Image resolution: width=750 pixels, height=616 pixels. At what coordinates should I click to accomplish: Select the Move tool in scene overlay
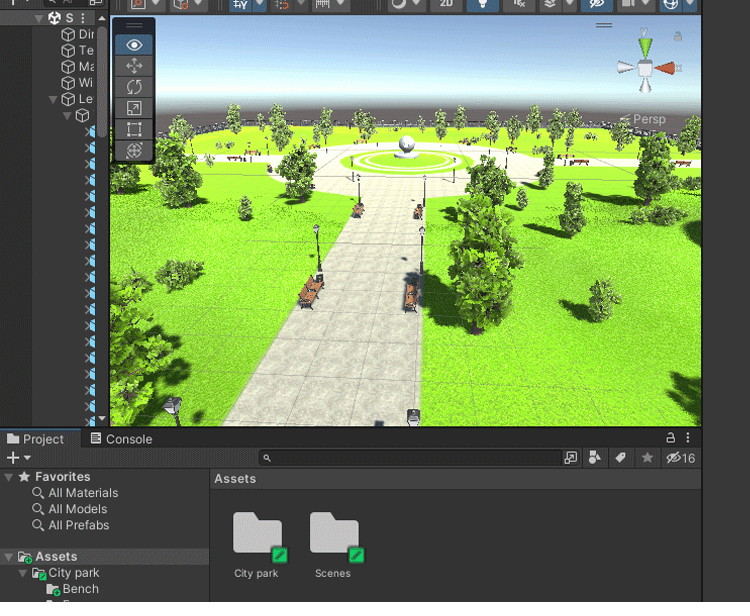(x=135, y=66)
